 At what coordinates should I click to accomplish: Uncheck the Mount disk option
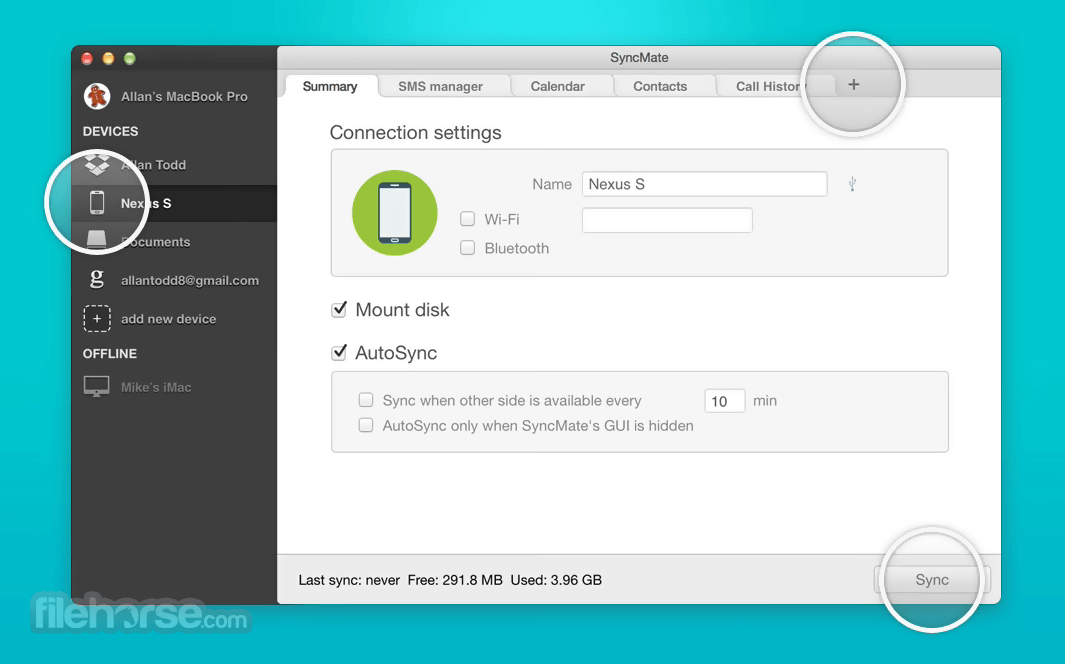(339, 310)
